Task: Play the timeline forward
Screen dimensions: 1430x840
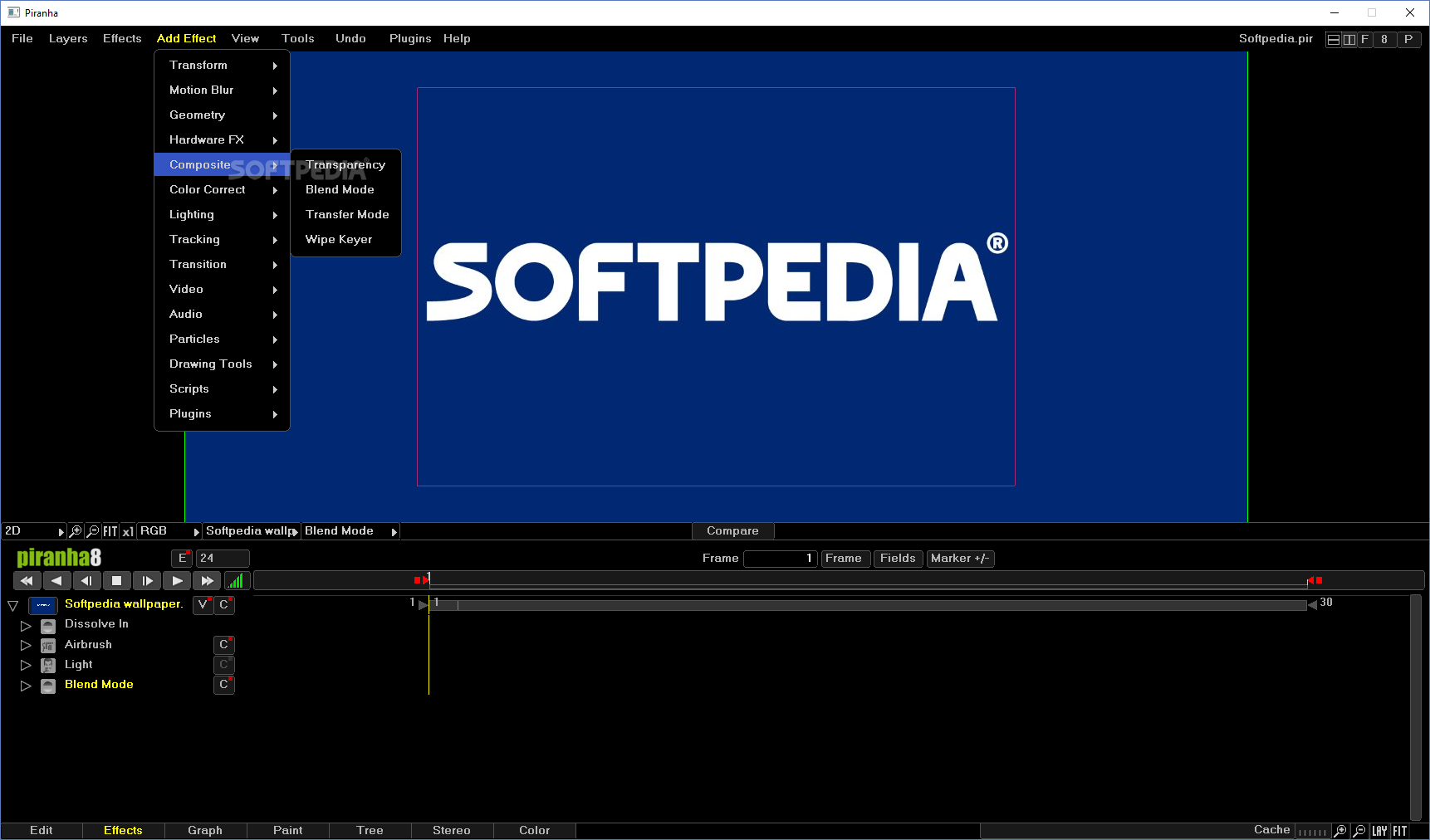Action: pos(177,581)
